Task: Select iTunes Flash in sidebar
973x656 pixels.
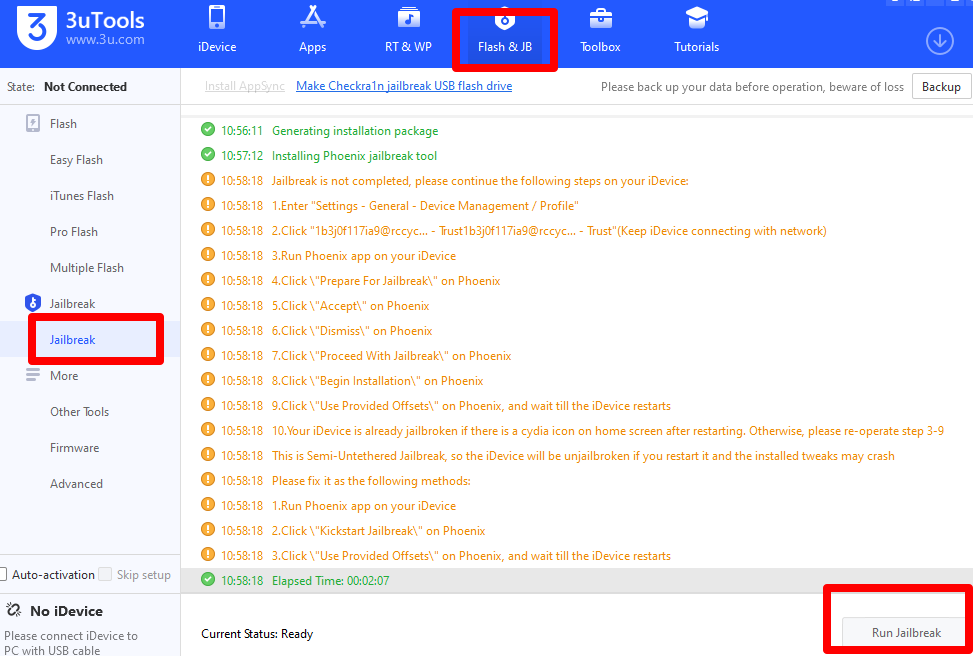Action: [x=82, y=195]
